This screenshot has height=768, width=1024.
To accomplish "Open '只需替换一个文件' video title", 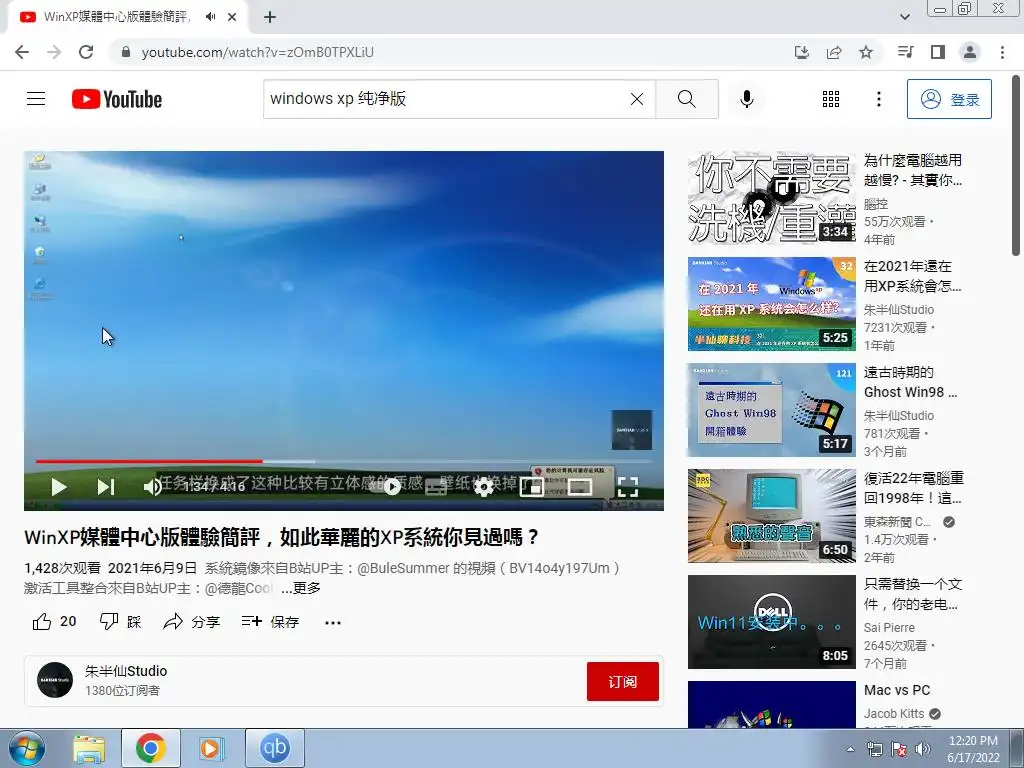I will 913,594.
